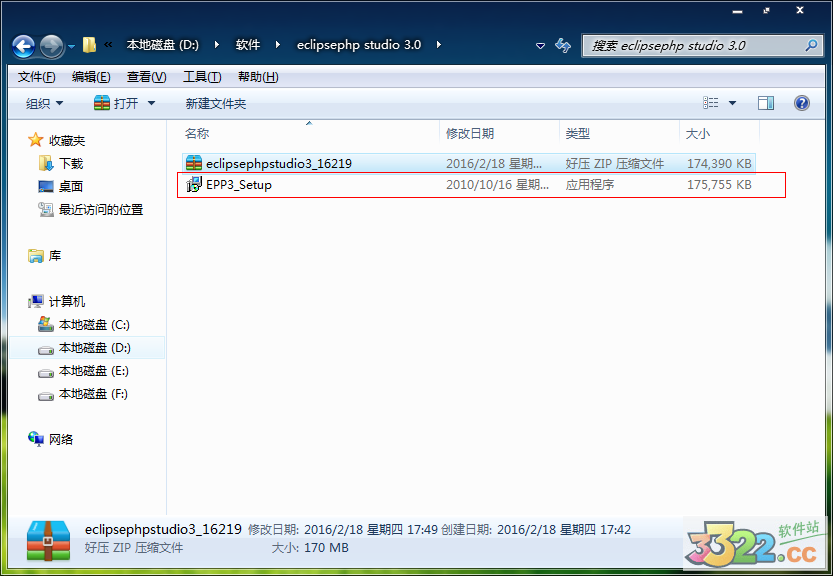Expand arrow after 软件 breadcrumb
The image size is (833, 576).
[278, 45]
